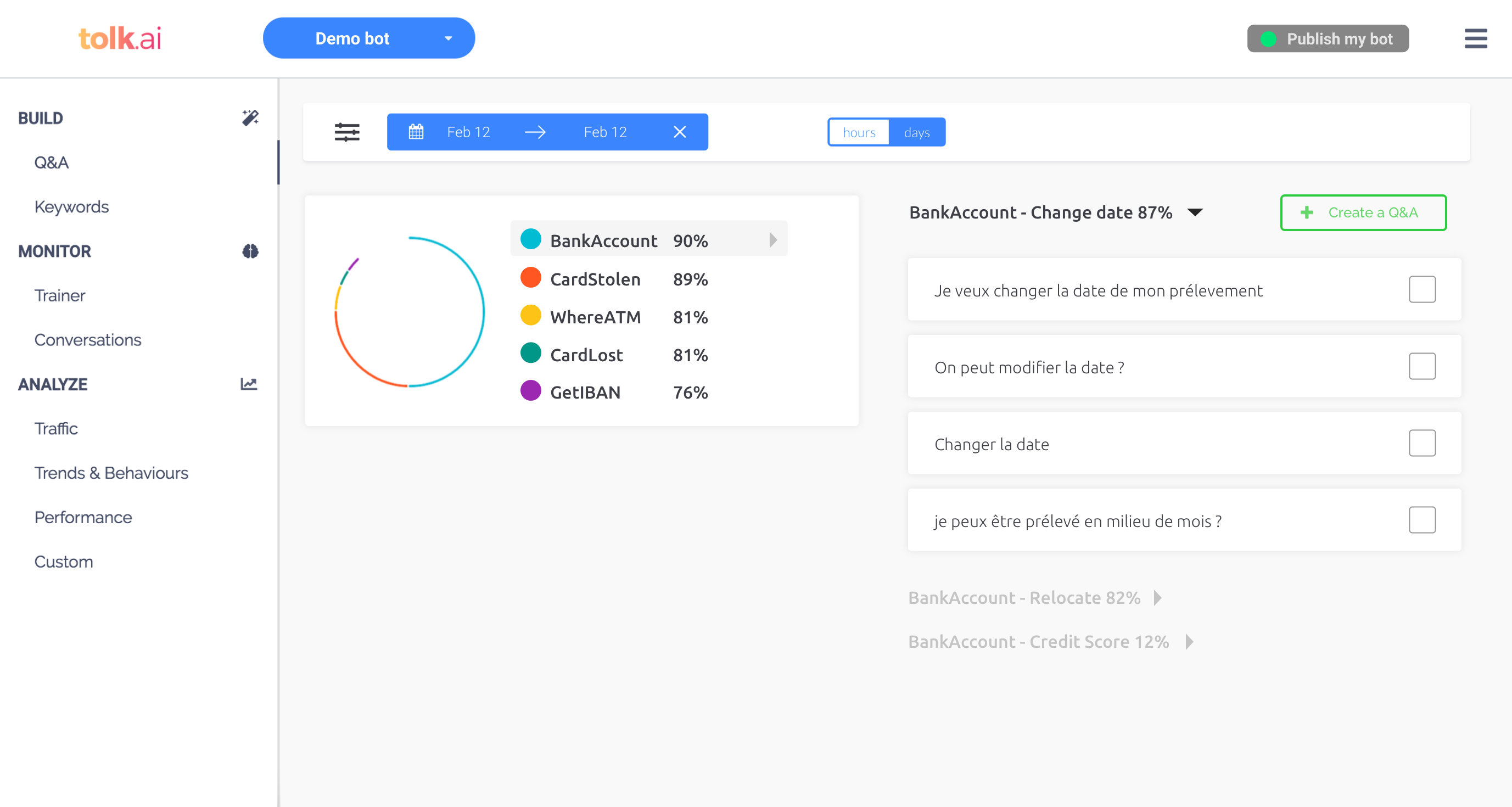
Task: Click the filter sliders icon
Action: (x=347, y=132)
